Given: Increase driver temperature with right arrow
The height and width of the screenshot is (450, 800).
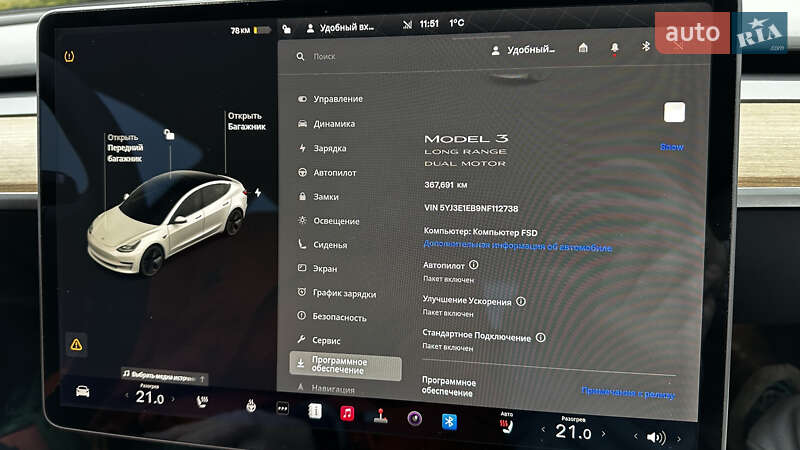Looking at the screenshot, I should click(173, 398).
